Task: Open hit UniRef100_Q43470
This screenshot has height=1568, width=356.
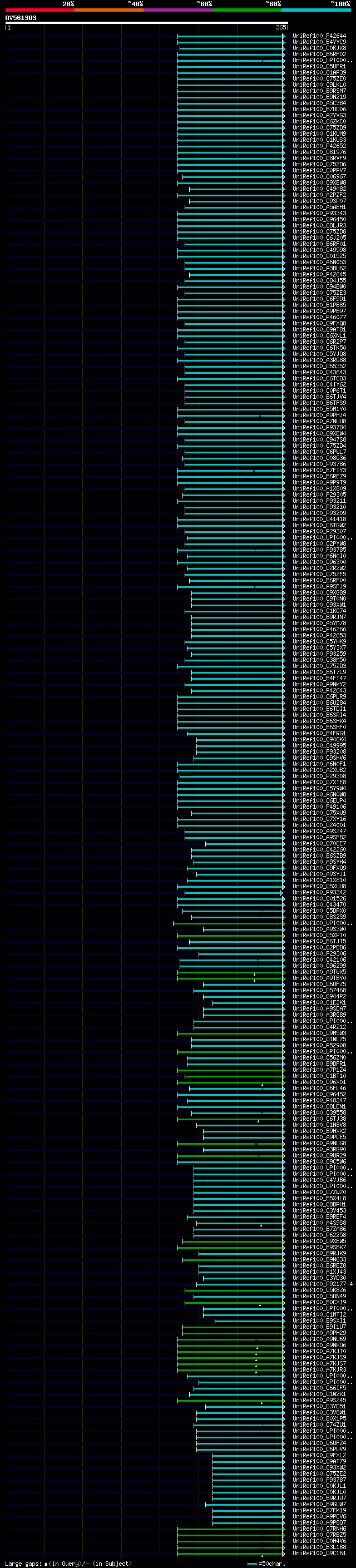Action: pyautogui.click(x=319, y=904)
